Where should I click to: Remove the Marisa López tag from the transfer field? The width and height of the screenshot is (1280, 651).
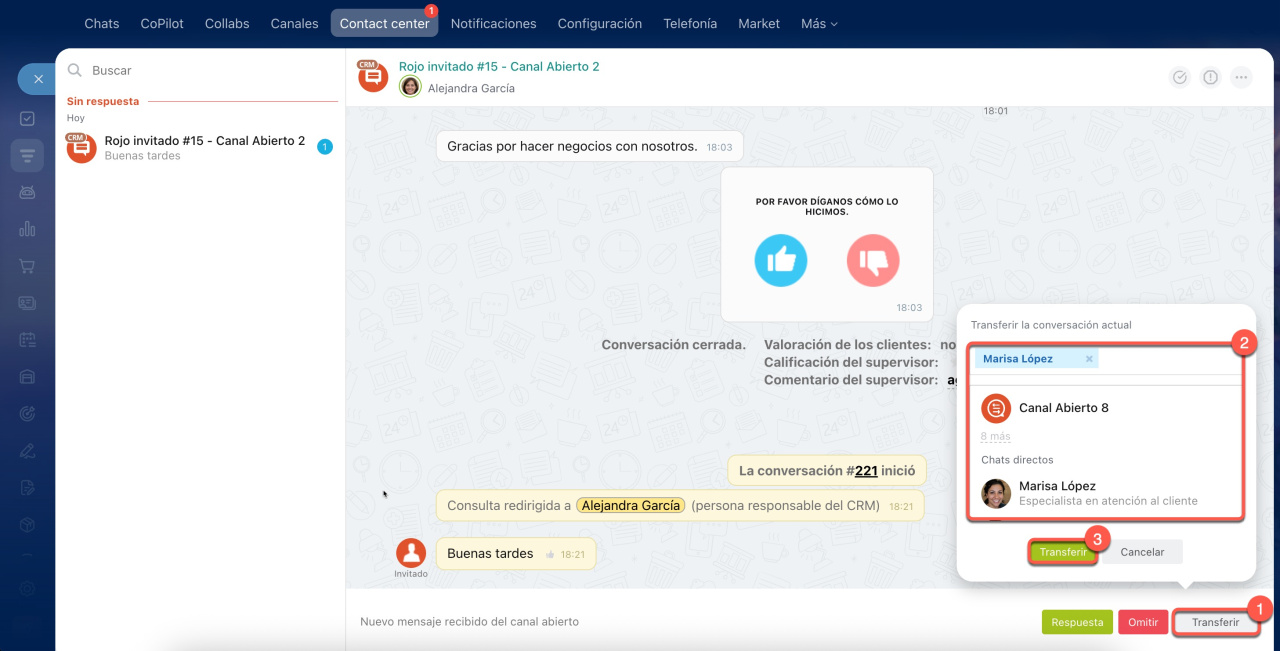[x=1089, y=359]
